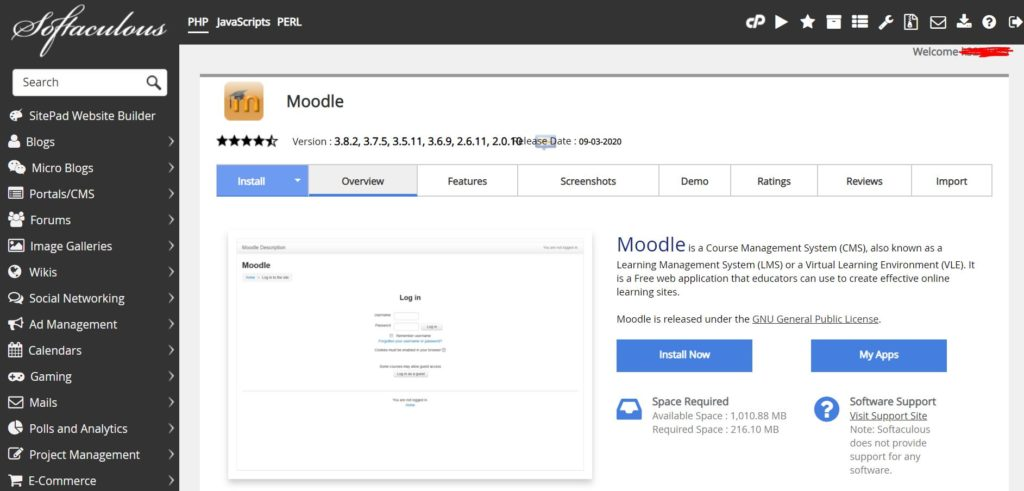Click the import download icon in top bar

(x=964, y=22)
